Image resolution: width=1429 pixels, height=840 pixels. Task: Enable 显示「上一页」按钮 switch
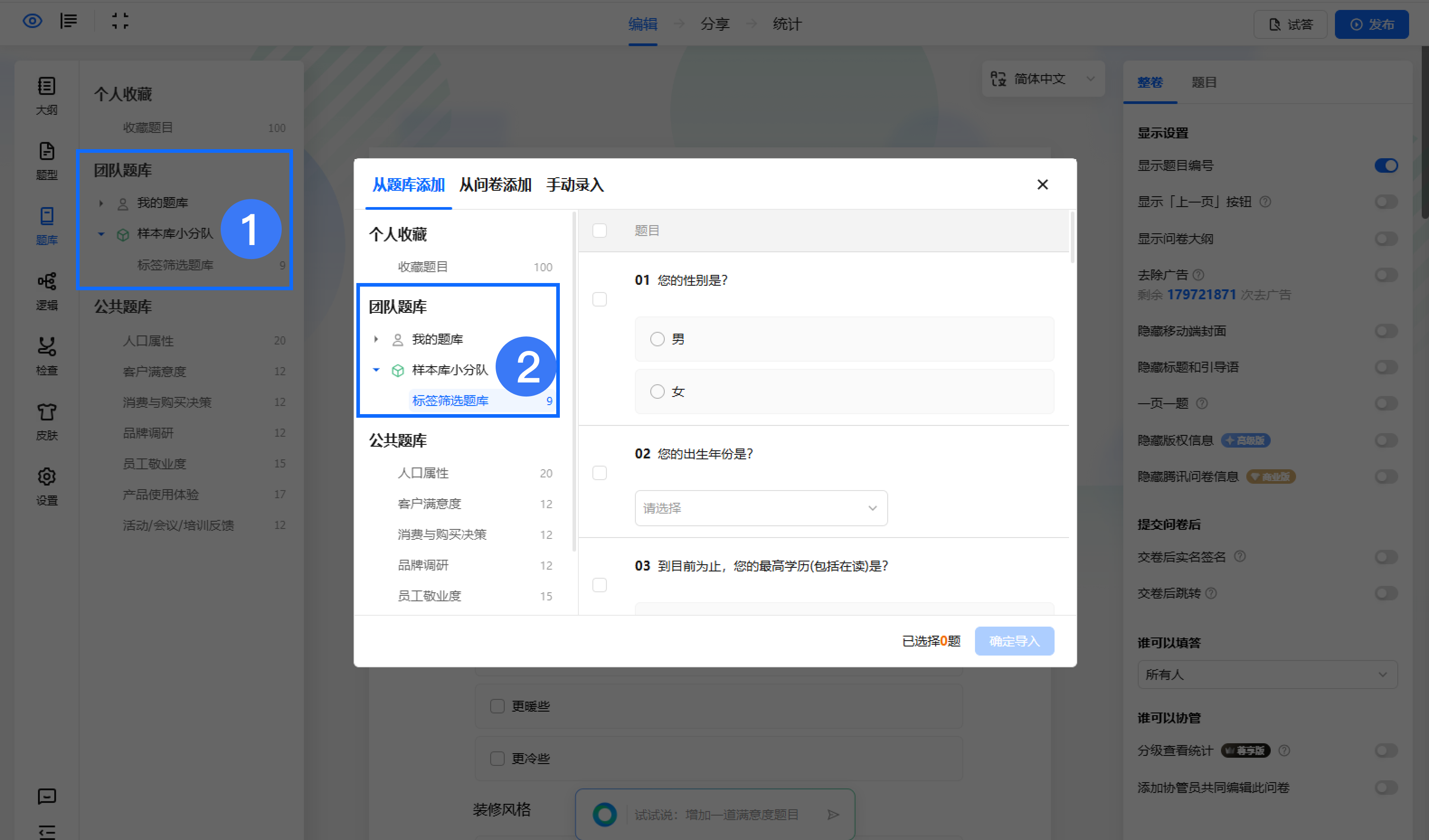[x=1386, y=202]
